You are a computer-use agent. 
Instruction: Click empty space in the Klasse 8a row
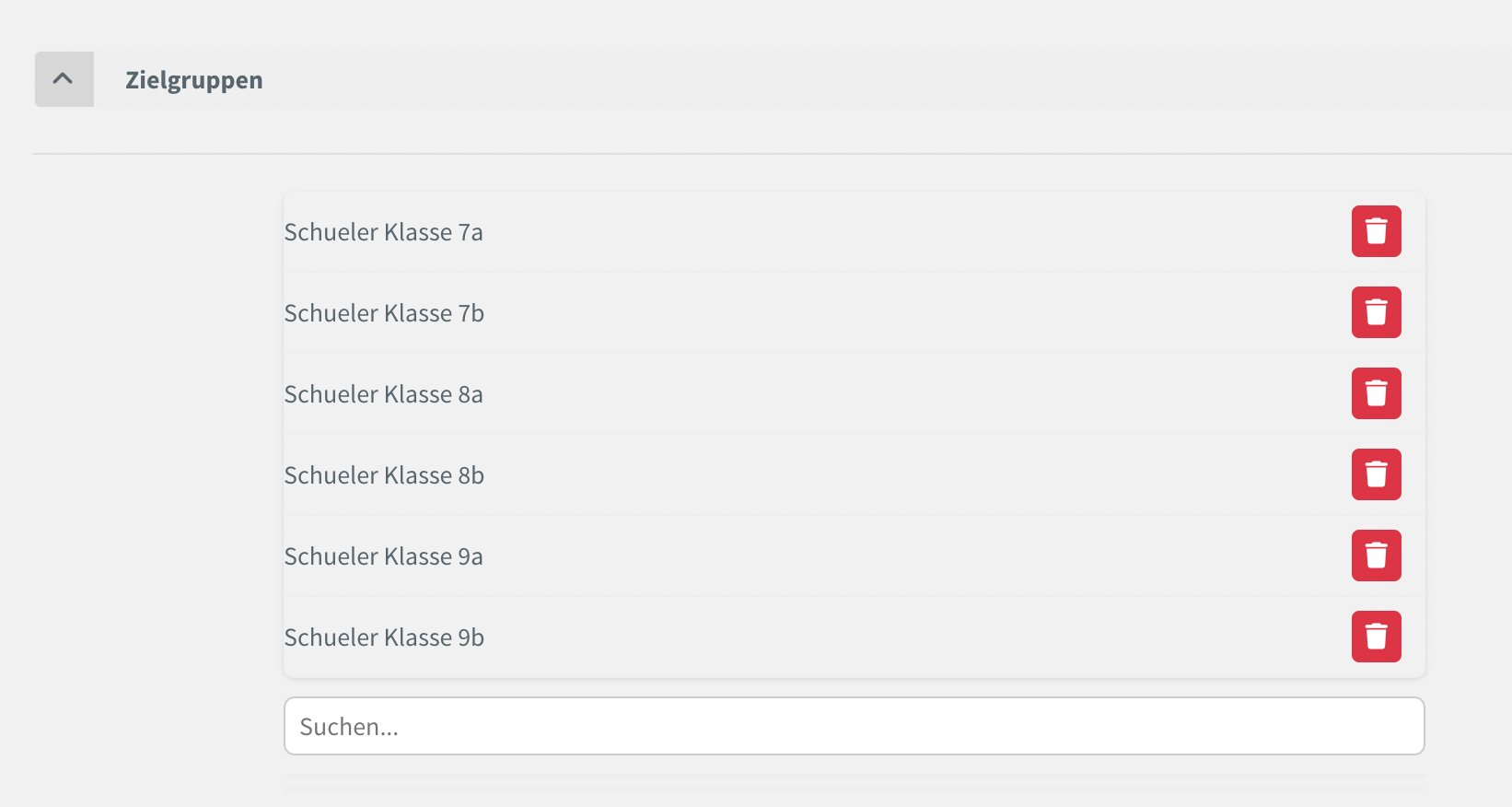875,394
